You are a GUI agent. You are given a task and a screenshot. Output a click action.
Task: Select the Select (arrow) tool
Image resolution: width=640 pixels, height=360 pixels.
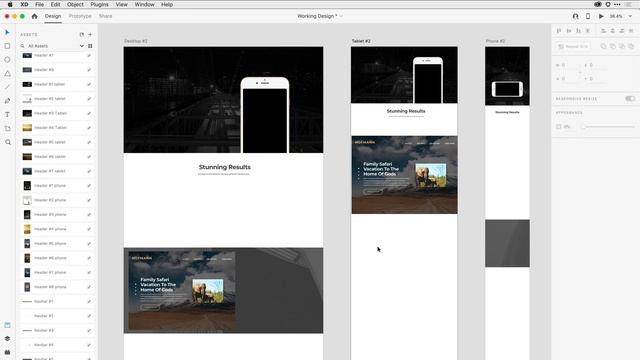click(7, 32)
